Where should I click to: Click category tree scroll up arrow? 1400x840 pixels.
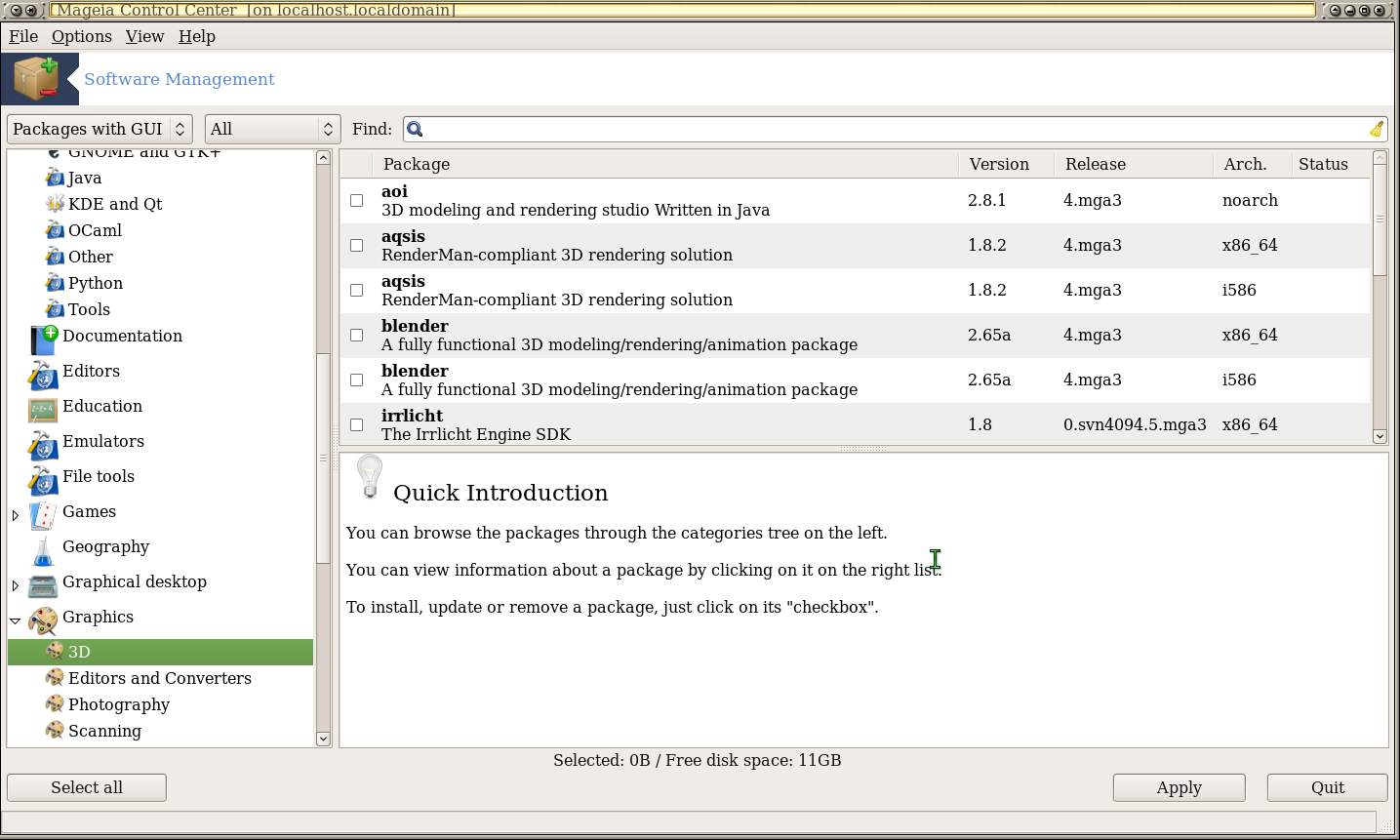pyautogui.click(x=323, y=157)
